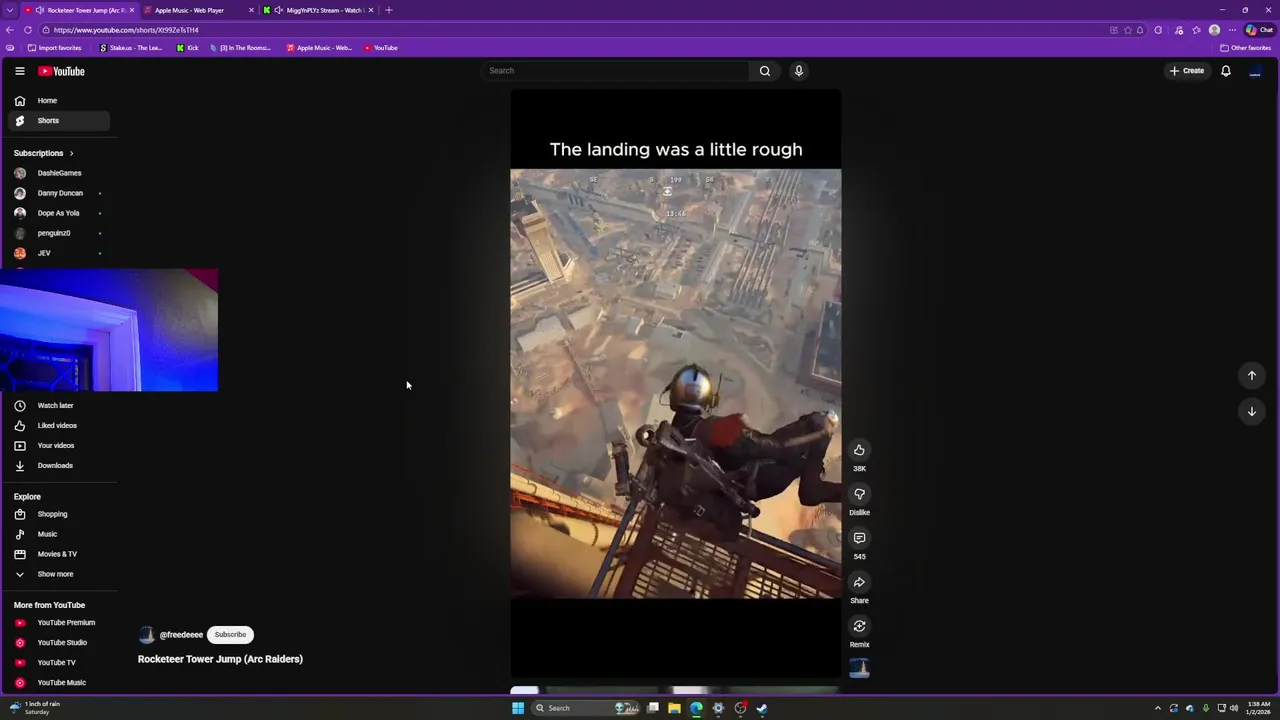This screenshot has width=1280, height=720.
Task: Open the penguinz0 channel
Action: (x=59, y=233)
